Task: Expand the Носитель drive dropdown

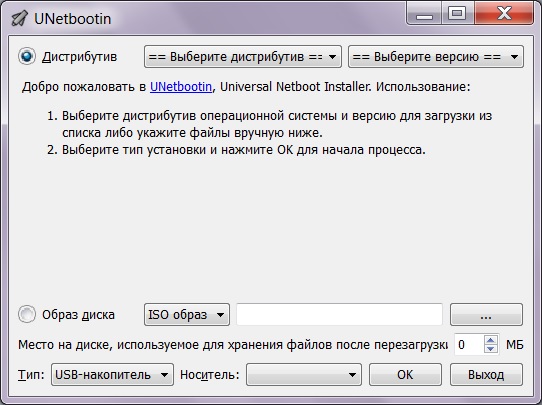Action: [x=304, y=375]
